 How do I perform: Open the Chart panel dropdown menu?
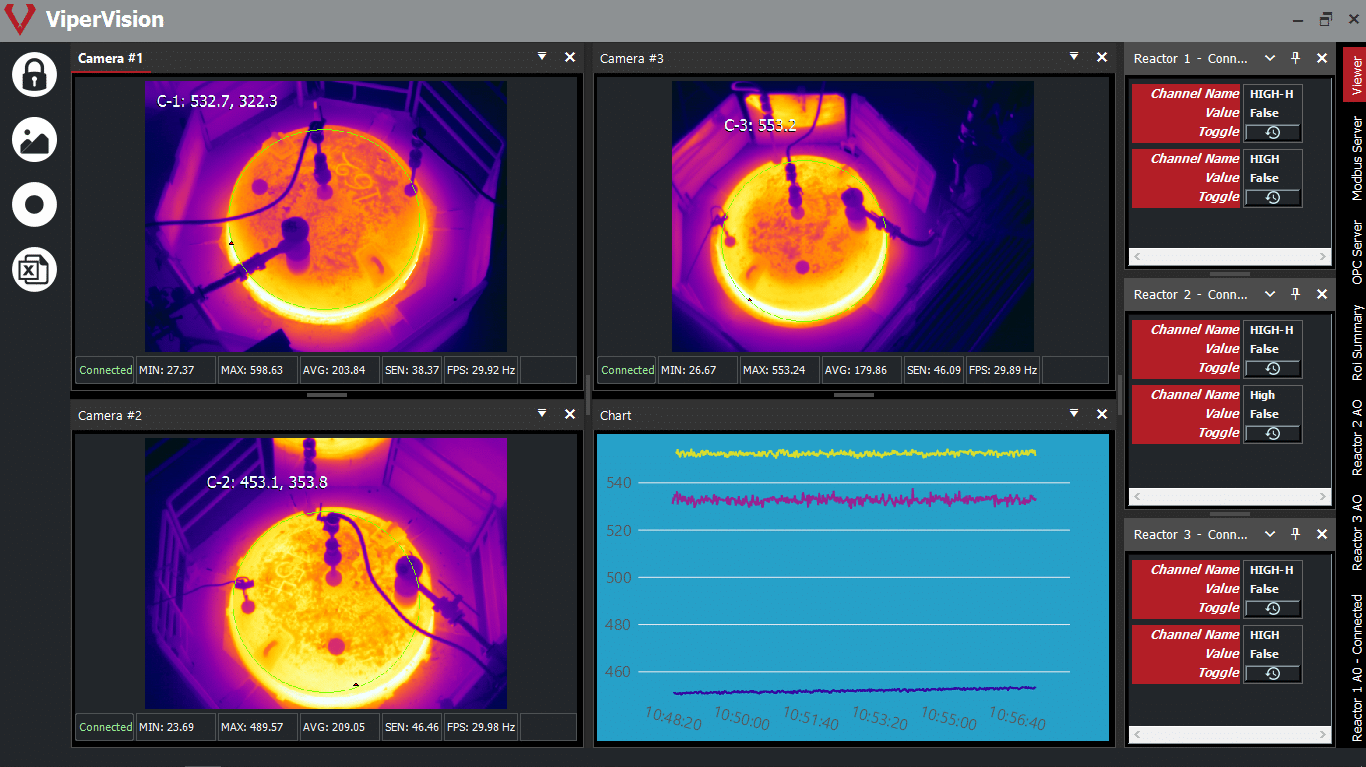point(1073,414)
